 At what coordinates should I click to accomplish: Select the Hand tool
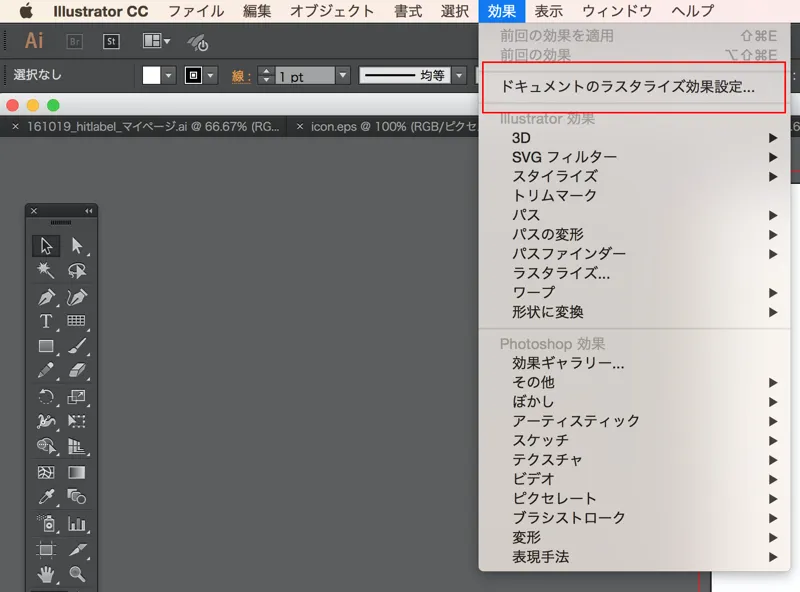[x=46, y=574]
